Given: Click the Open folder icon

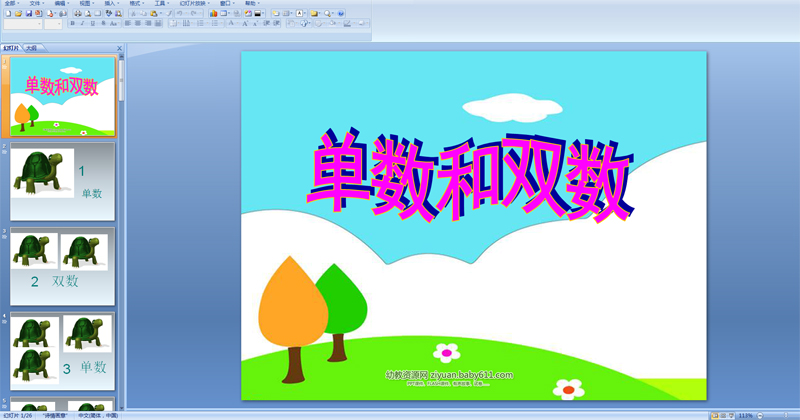Looking at the screenshot, I should coord(18,13).
